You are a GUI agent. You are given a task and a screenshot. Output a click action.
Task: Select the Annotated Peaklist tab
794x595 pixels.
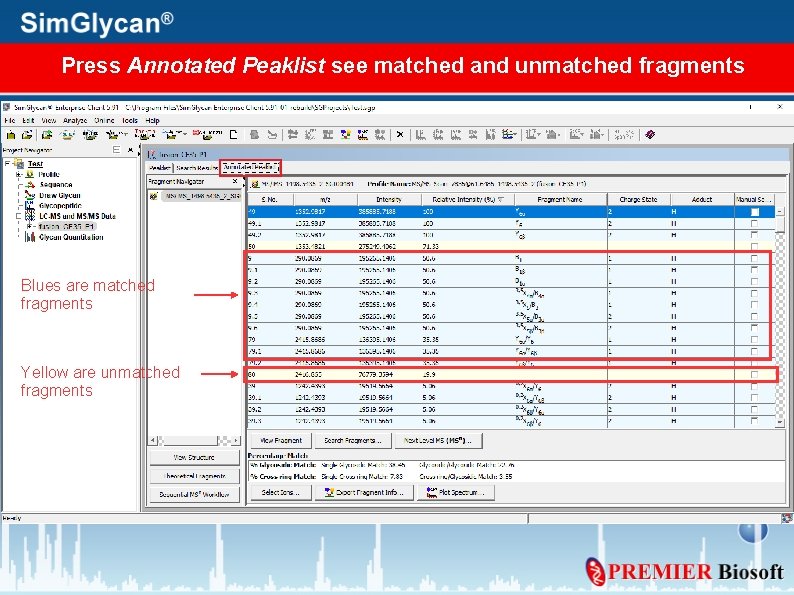[x=250, y=167]
